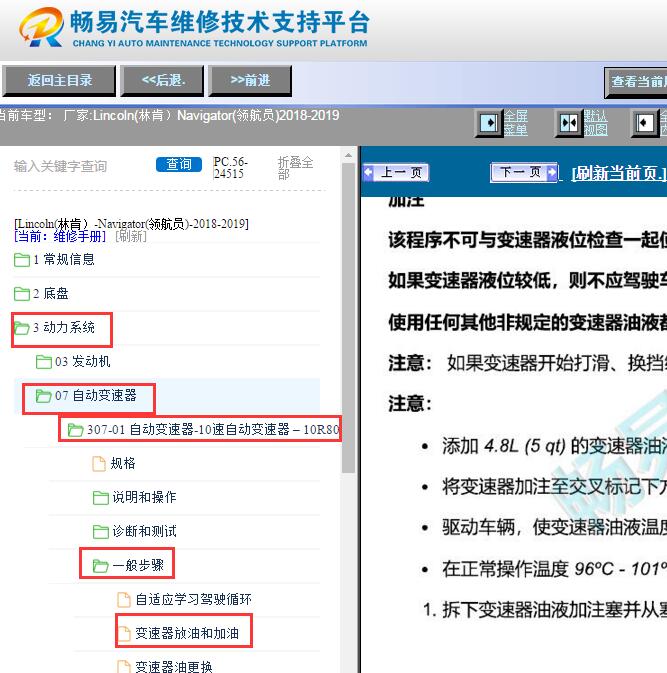
Task: Expand the 说明和操作 folder icon
Action: coord(100,498)
